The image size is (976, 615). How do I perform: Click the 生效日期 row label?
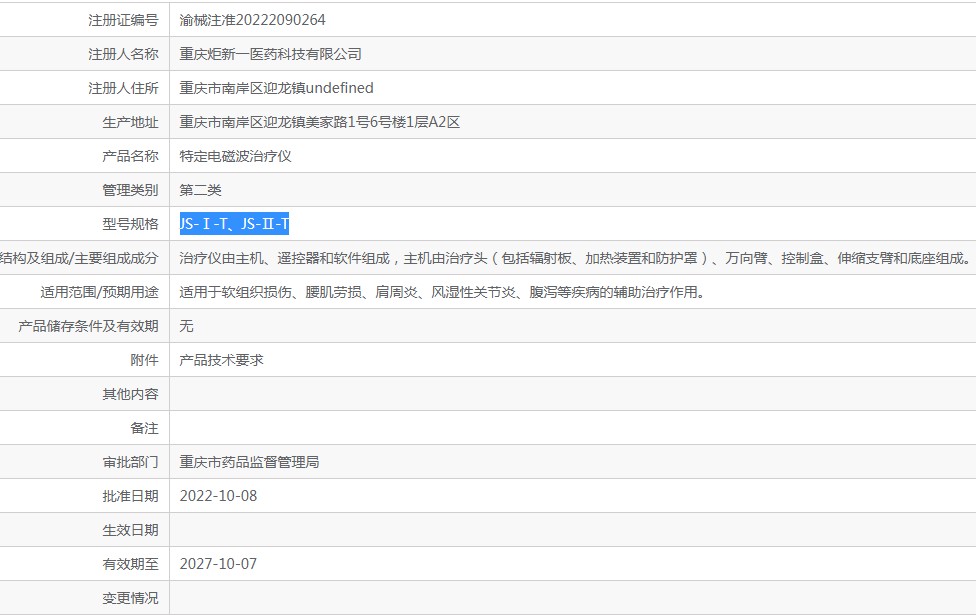[130, 530]
